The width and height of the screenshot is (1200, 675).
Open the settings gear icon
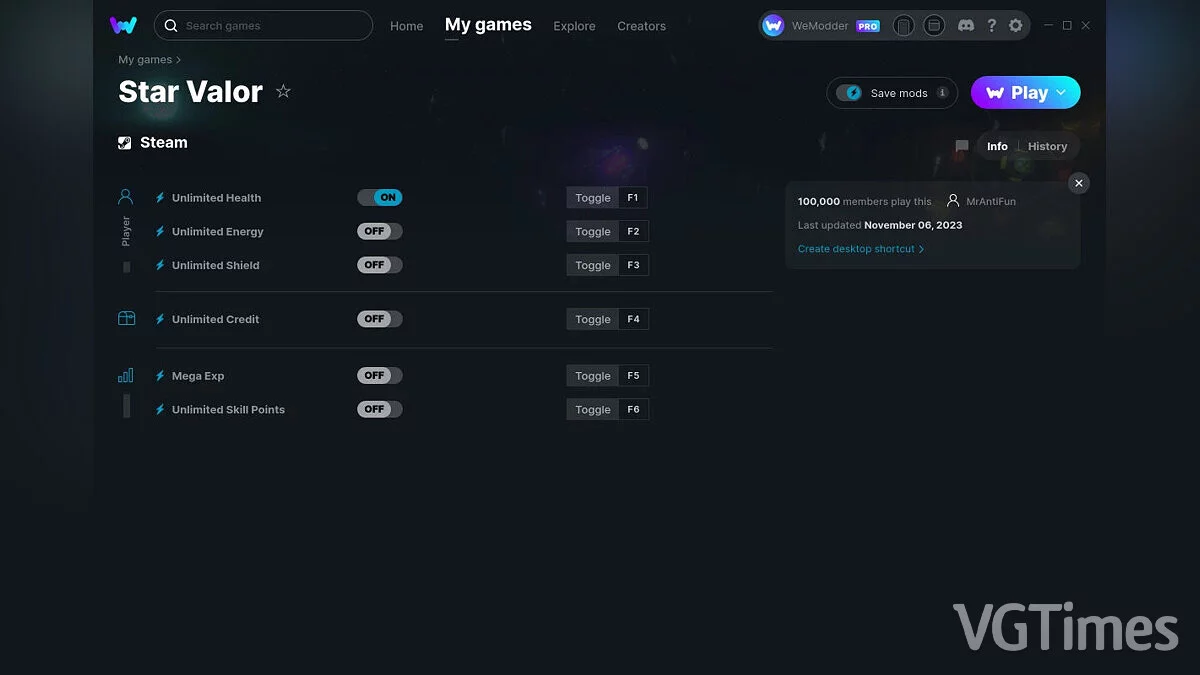click(1016, 26)
